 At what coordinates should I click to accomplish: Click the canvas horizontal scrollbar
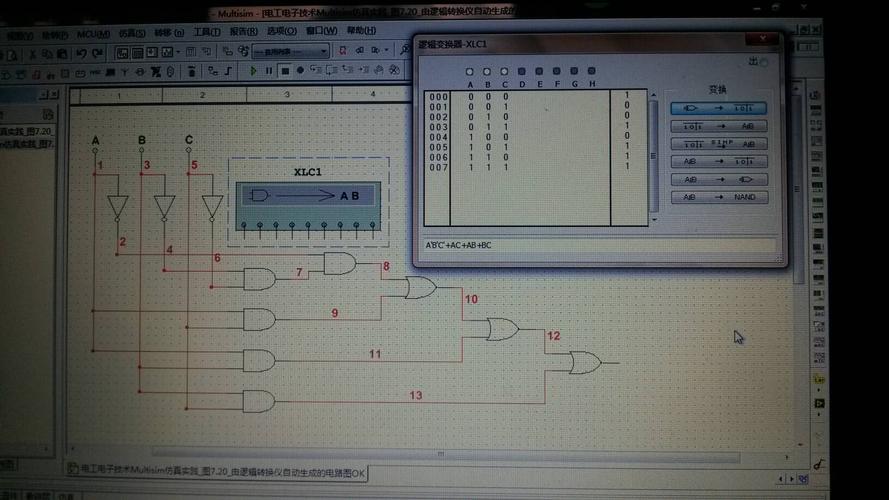click(x=445, y=454)
